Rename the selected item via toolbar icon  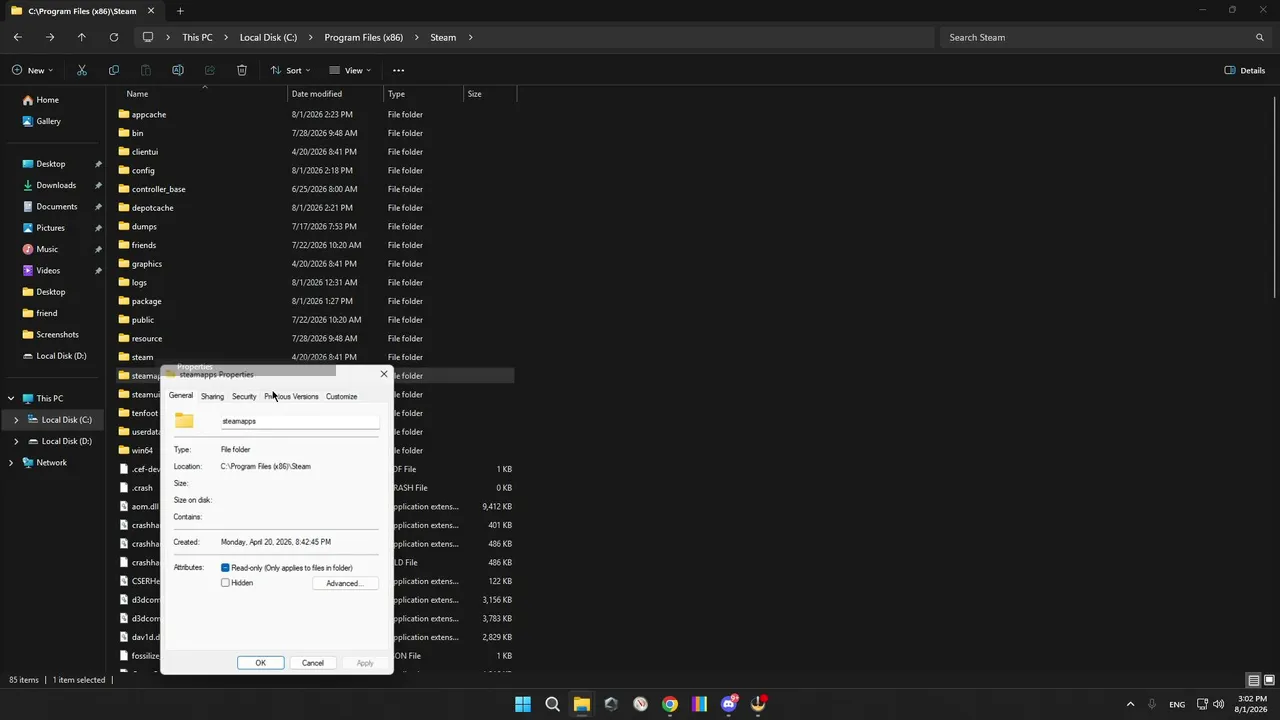coord(178,70)
